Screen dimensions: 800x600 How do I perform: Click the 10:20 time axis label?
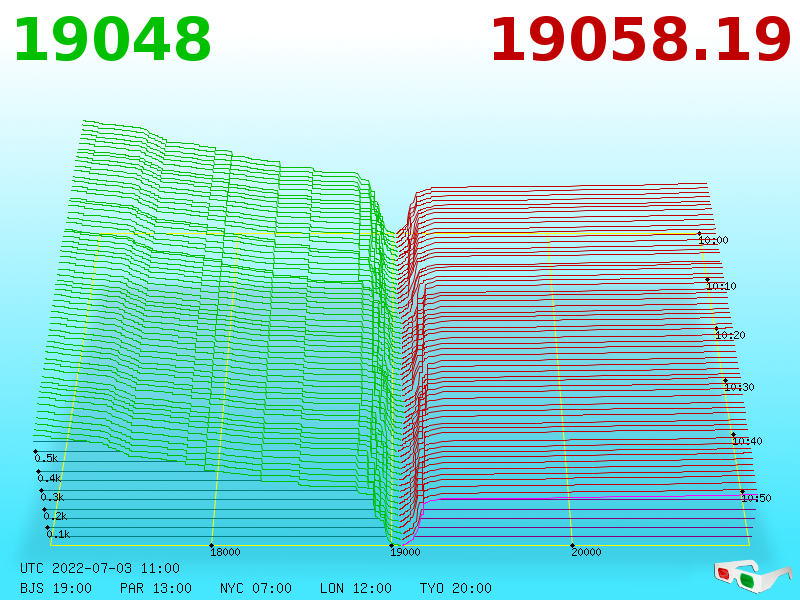(x=730, y=335)
